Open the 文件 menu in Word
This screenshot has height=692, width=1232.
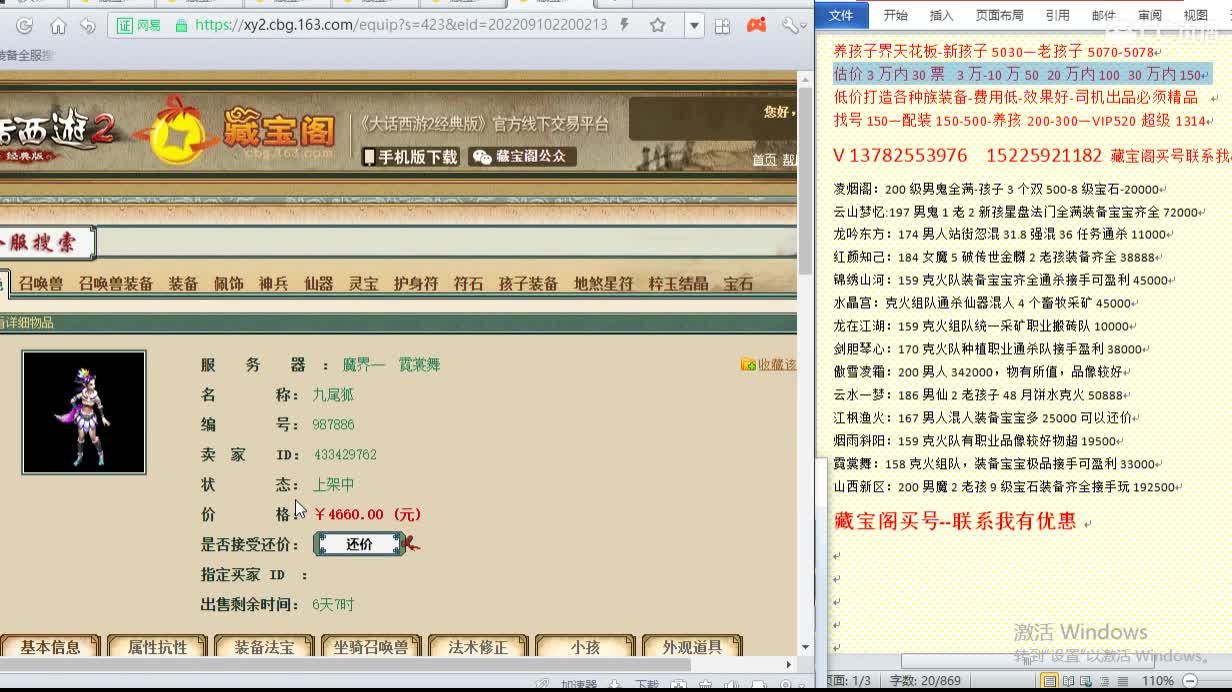point(841,15)
